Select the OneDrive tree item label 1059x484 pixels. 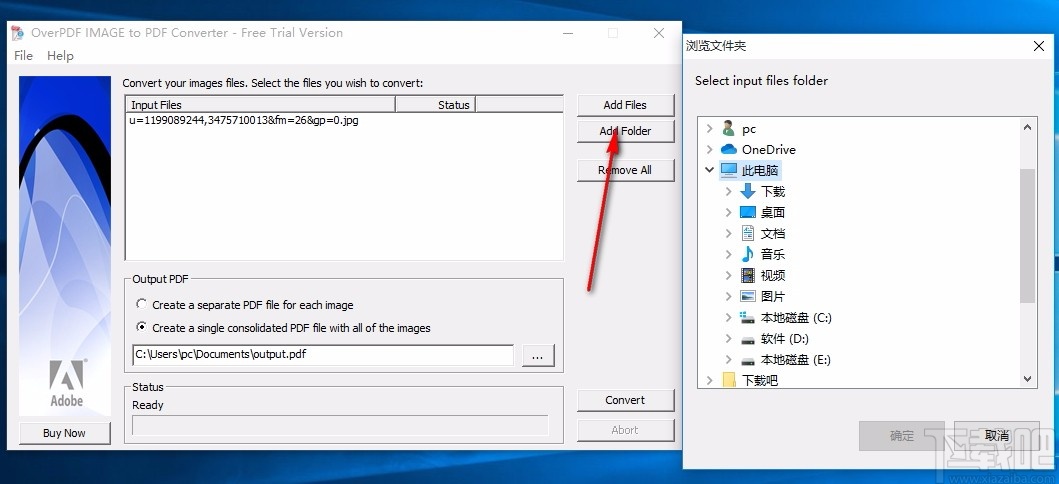coord(769,150)
